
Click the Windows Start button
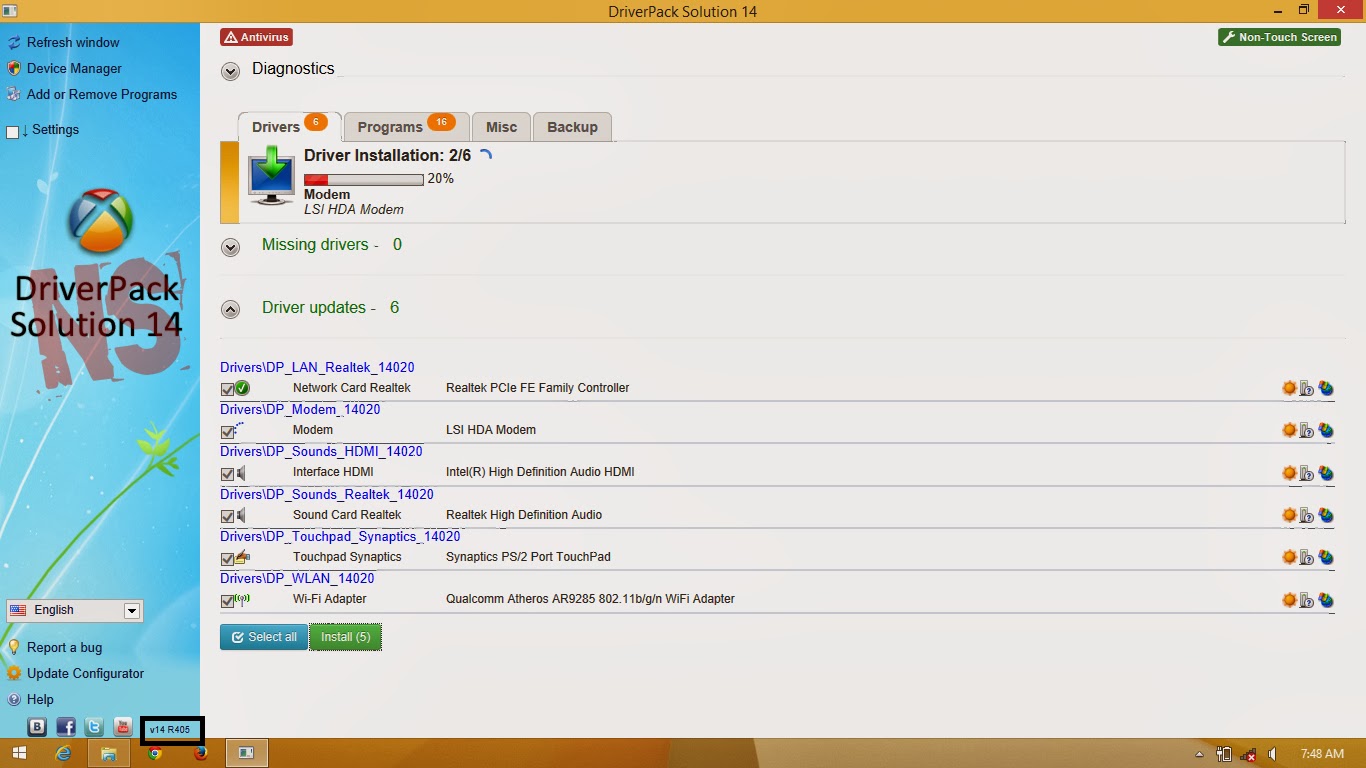[x=19, y=753]
